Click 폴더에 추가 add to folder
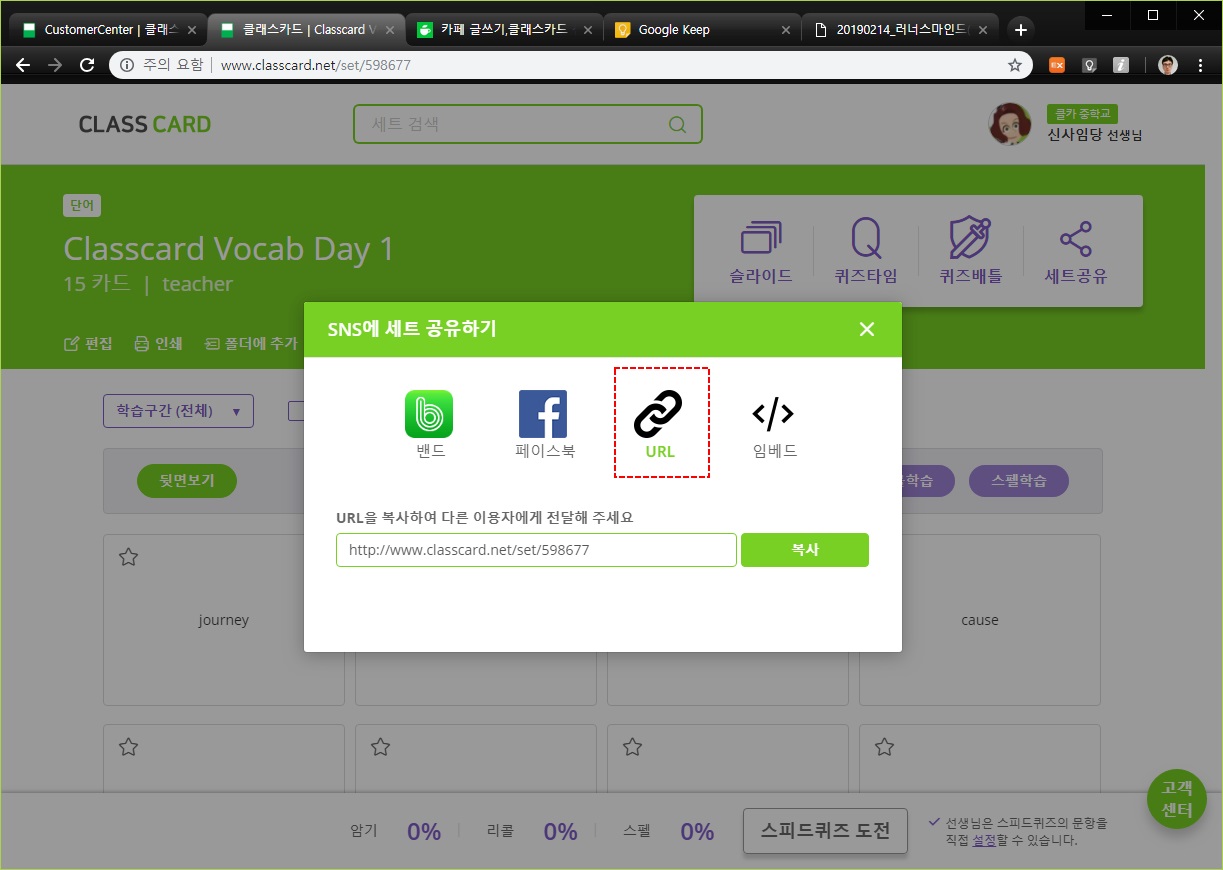This screenshot has width=1223, height=870. (251, 343)
